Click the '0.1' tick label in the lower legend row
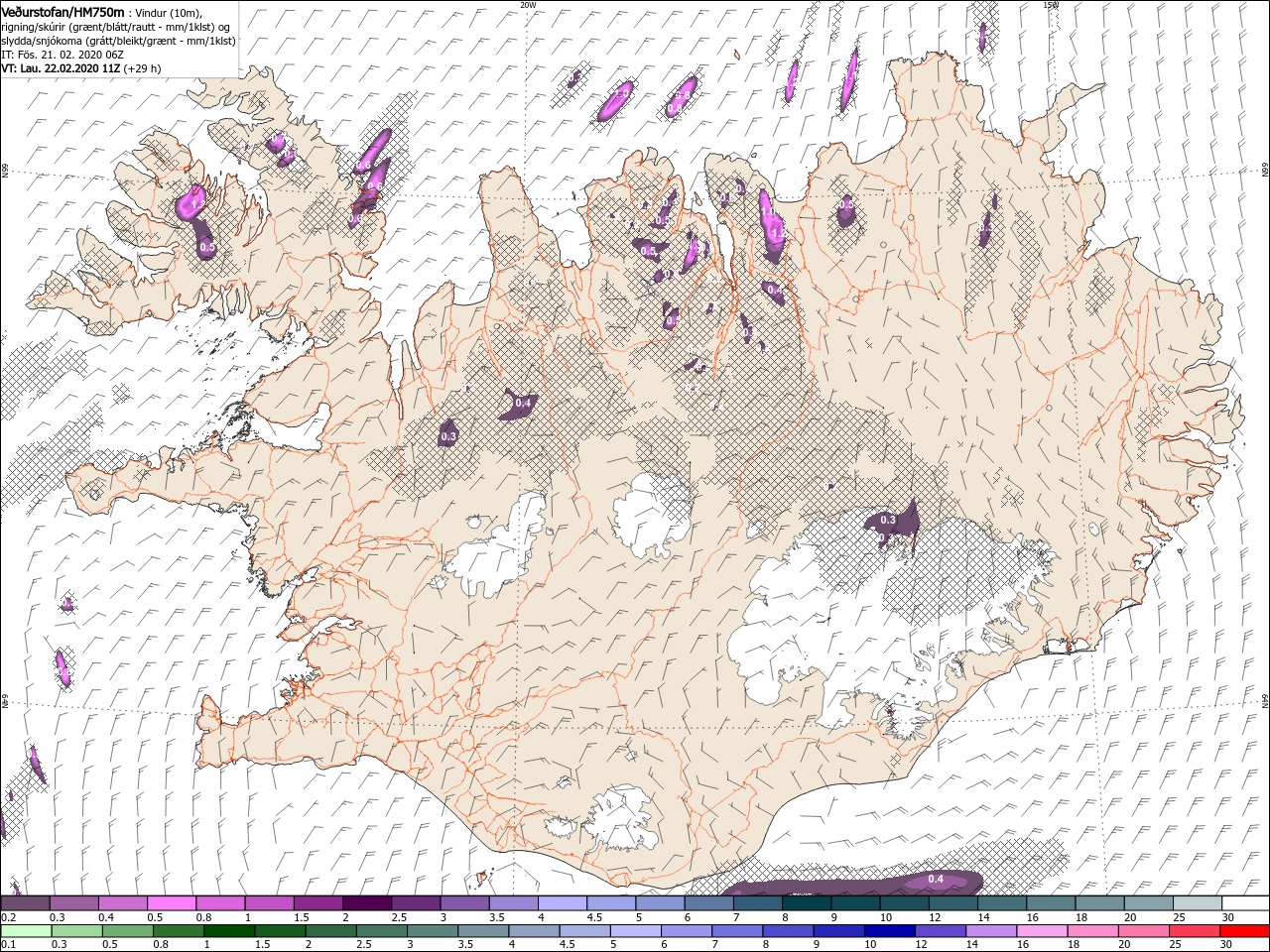Viewport: 1270px width, 952px height. pos(8,945)
